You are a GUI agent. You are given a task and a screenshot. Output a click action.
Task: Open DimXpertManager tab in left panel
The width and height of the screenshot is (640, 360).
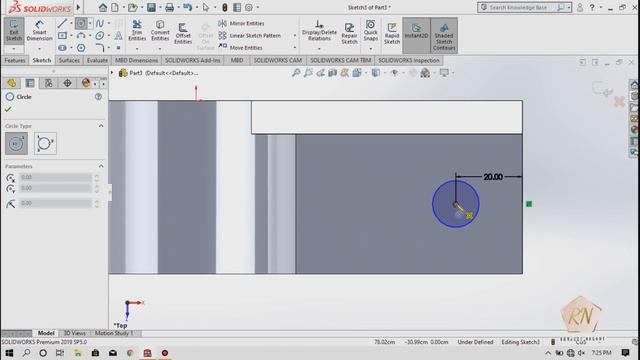(x=67, y=83)
